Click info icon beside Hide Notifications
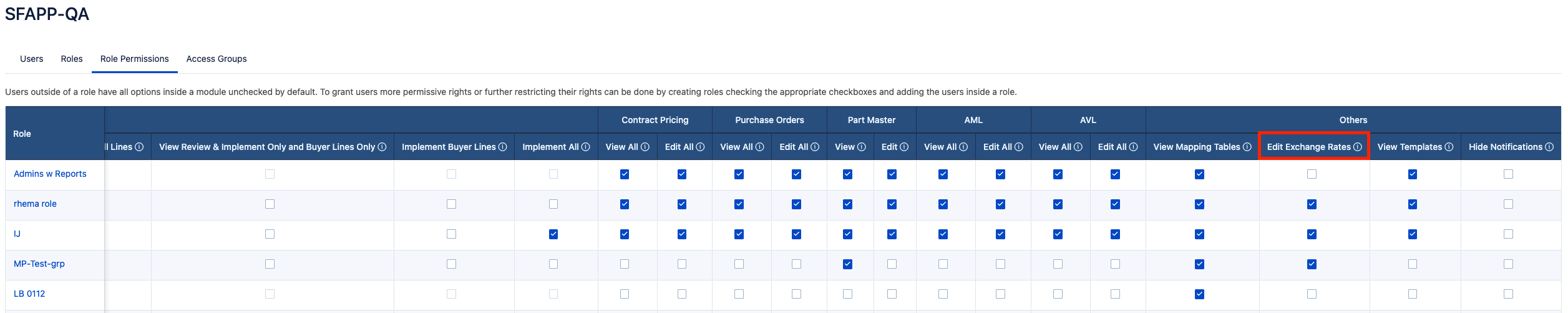Screen dimensions: 1568x313 click(1549, 147)
